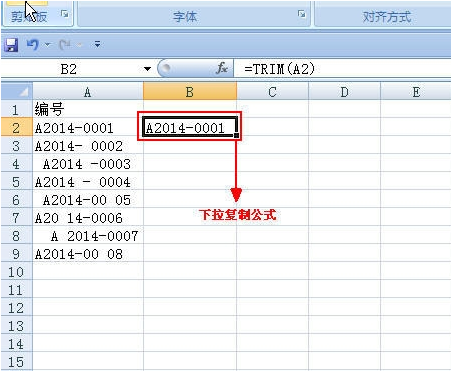Click cell A1 containing 编号

[x=88, y=109]
